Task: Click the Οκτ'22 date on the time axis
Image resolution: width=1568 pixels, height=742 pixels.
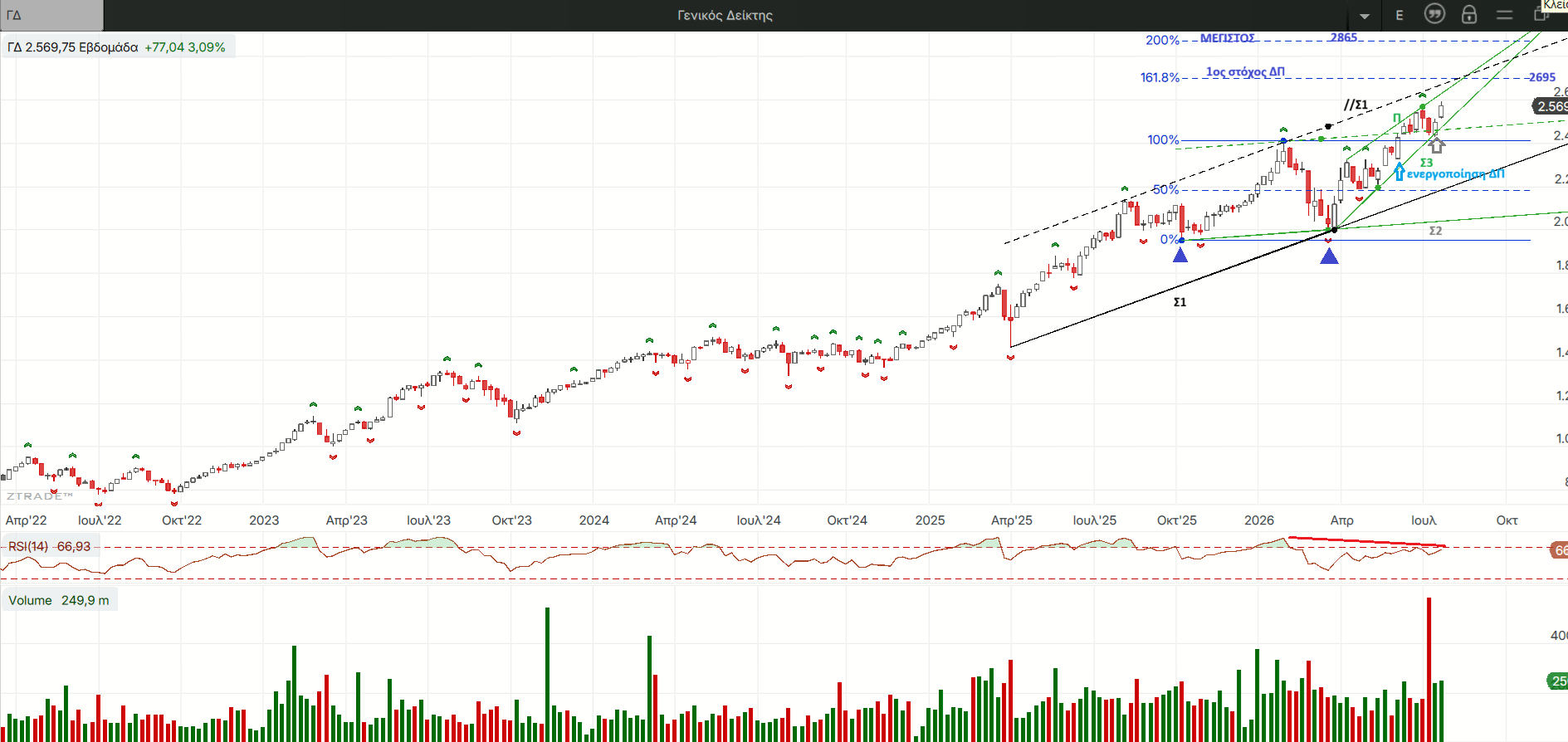Action: pos(182,520)
